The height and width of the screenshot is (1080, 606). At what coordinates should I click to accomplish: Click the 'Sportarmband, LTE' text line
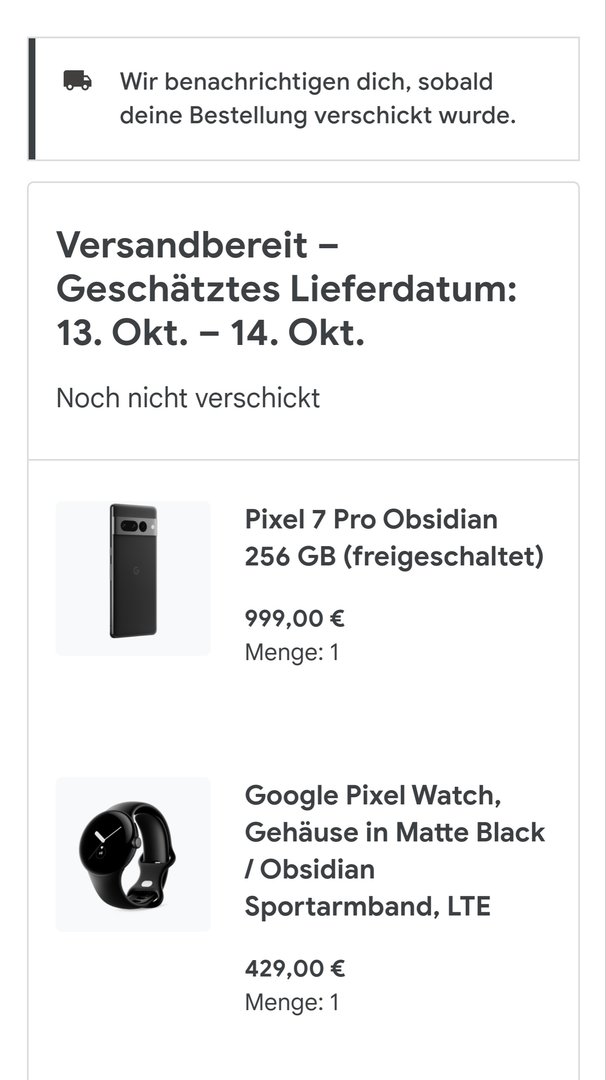(367, 906)
